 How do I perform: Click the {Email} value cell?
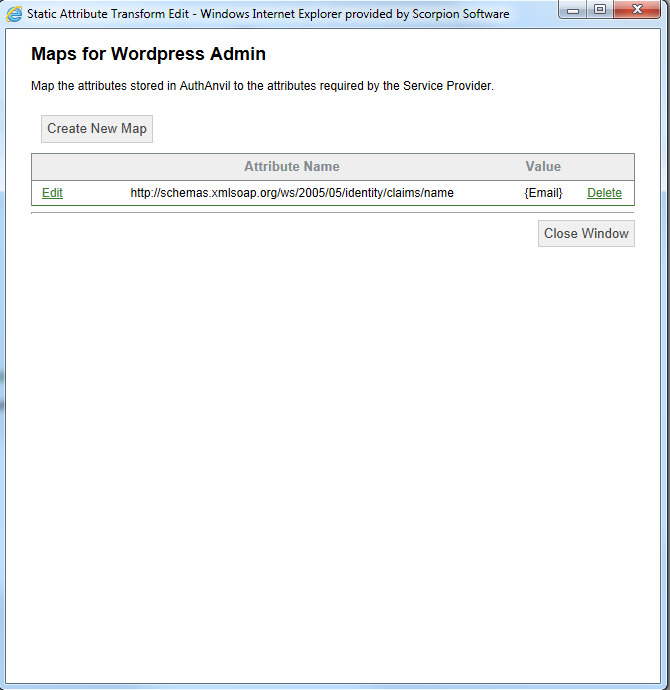pyautogui.click(x=543, y=193)
